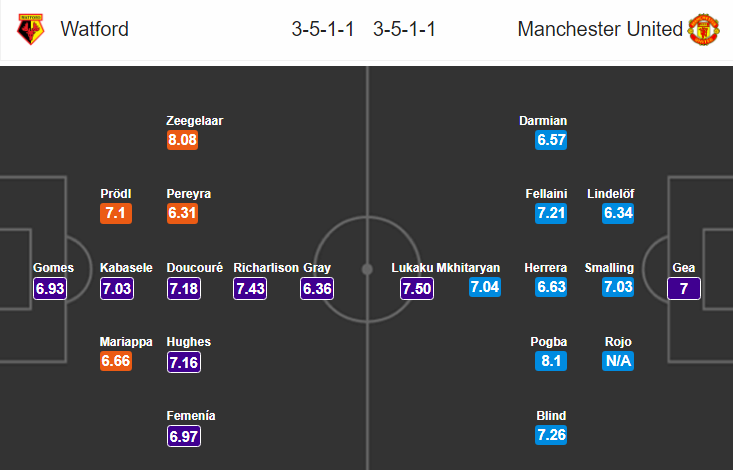Click the Mkhitaryan player name
The image size is (733, 470).
tap(468, 268)
